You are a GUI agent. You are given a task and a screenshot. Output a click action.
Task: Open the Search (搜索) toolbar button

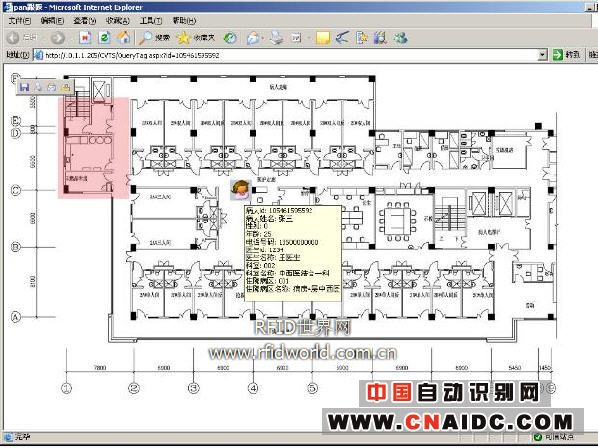[154, 37]
